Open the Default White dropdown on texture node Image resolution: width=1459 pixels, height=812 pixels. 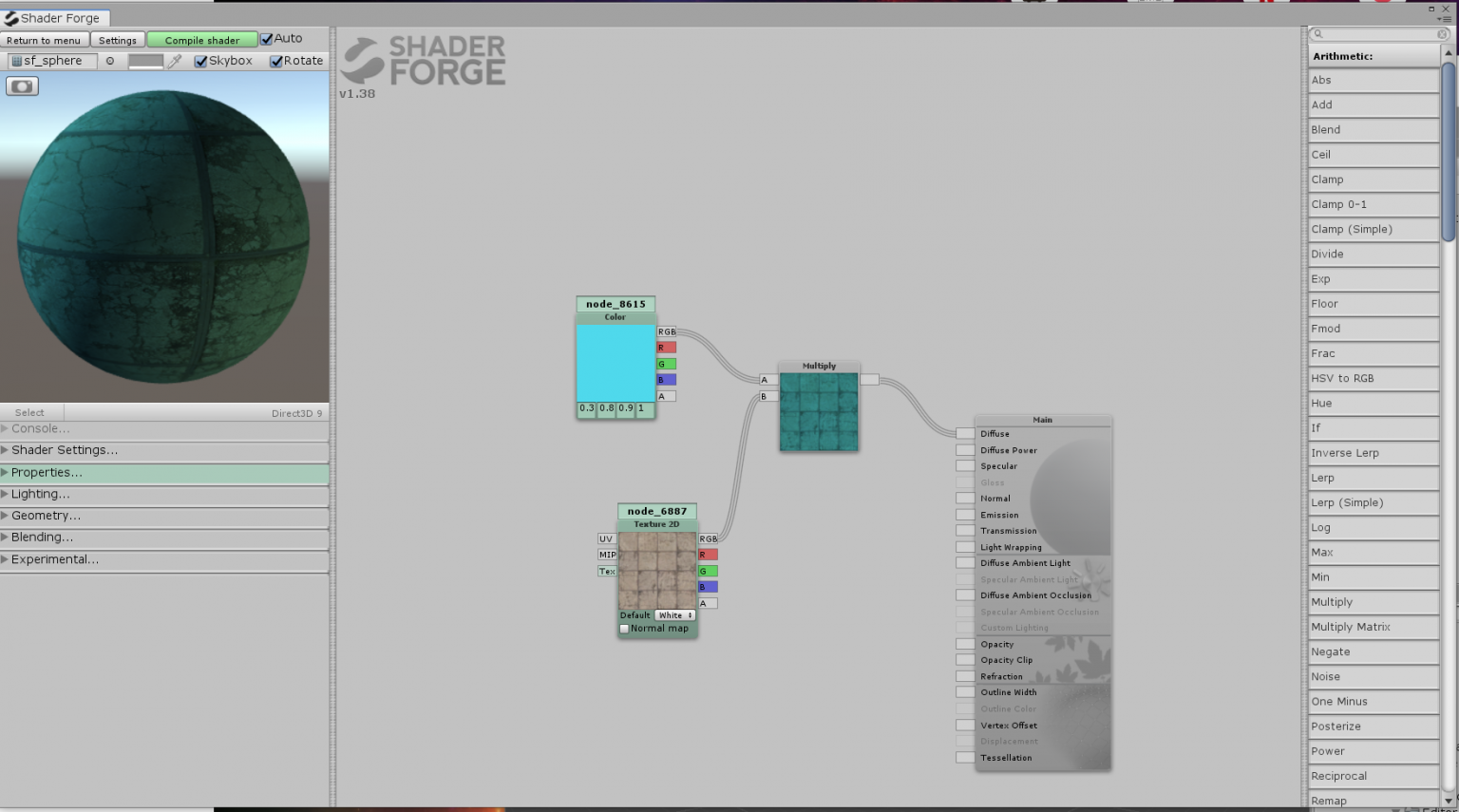tap(674, 615)
